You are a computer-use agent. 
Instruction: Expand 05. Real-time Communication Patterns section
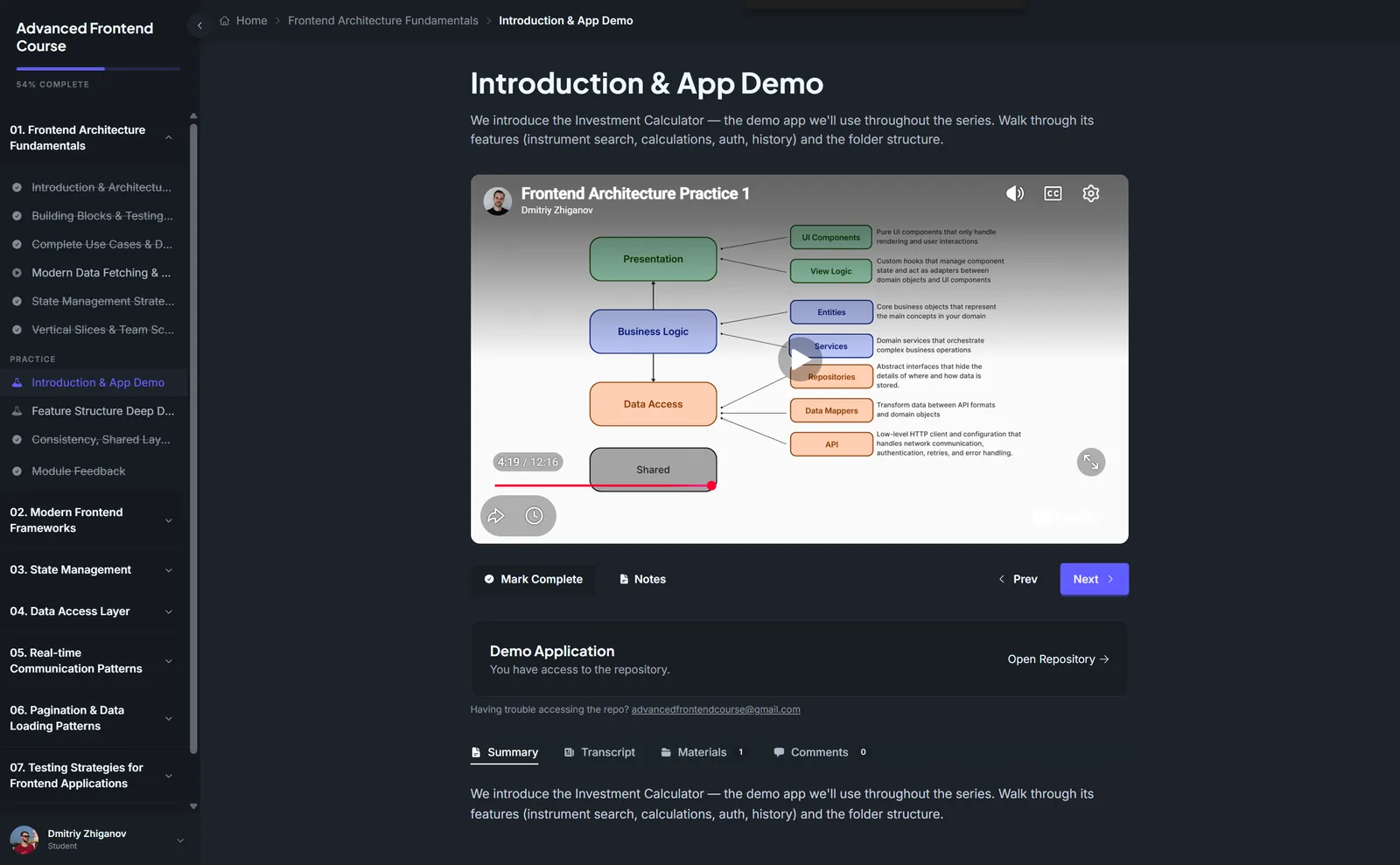pos(169,661)
